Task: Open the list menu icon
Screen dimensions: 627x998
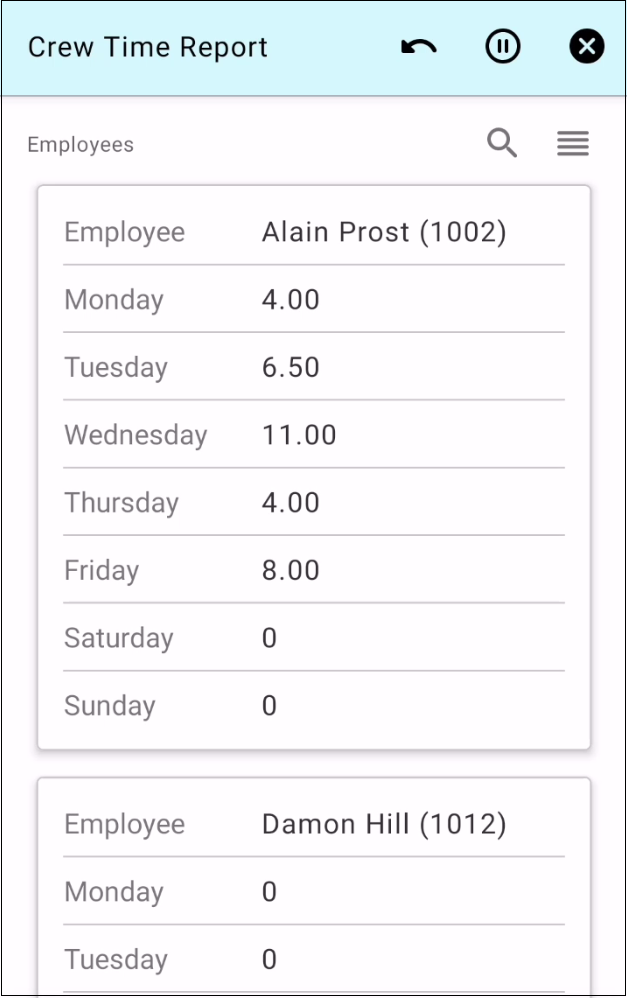Action: click(x=573, y=144)
